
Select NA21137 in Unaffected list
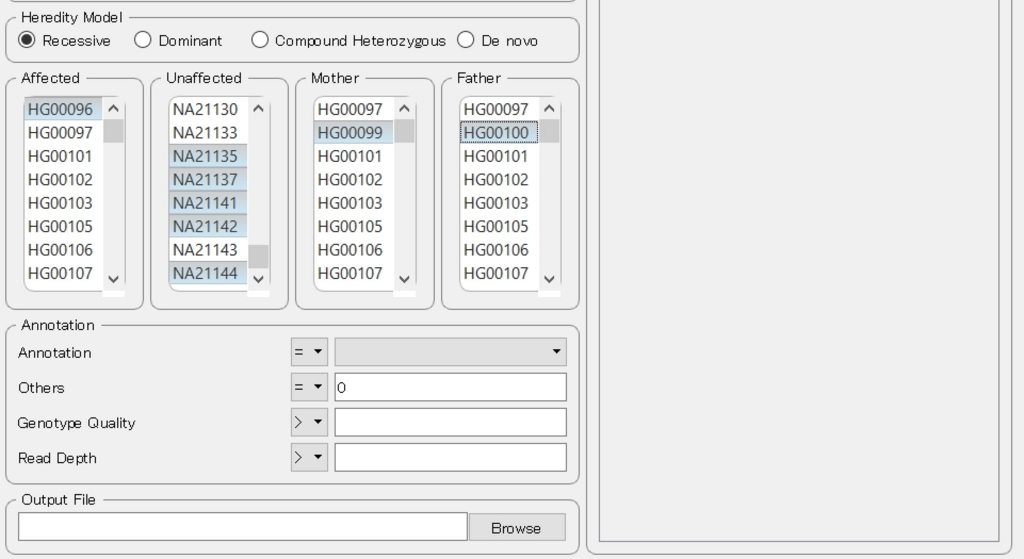click(x=208, y=180)
